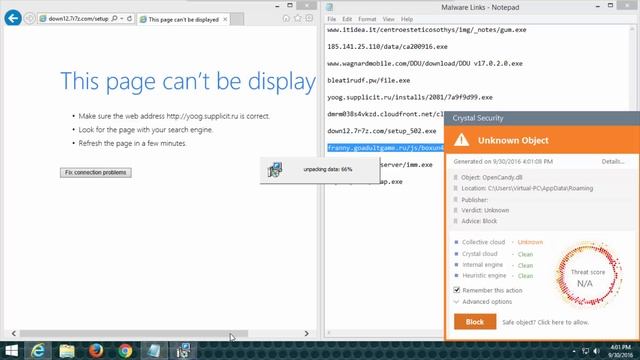Screen dimensions: 640x360
Task: Click the Notepad title bar icon
Action: (x=330, y=7)
